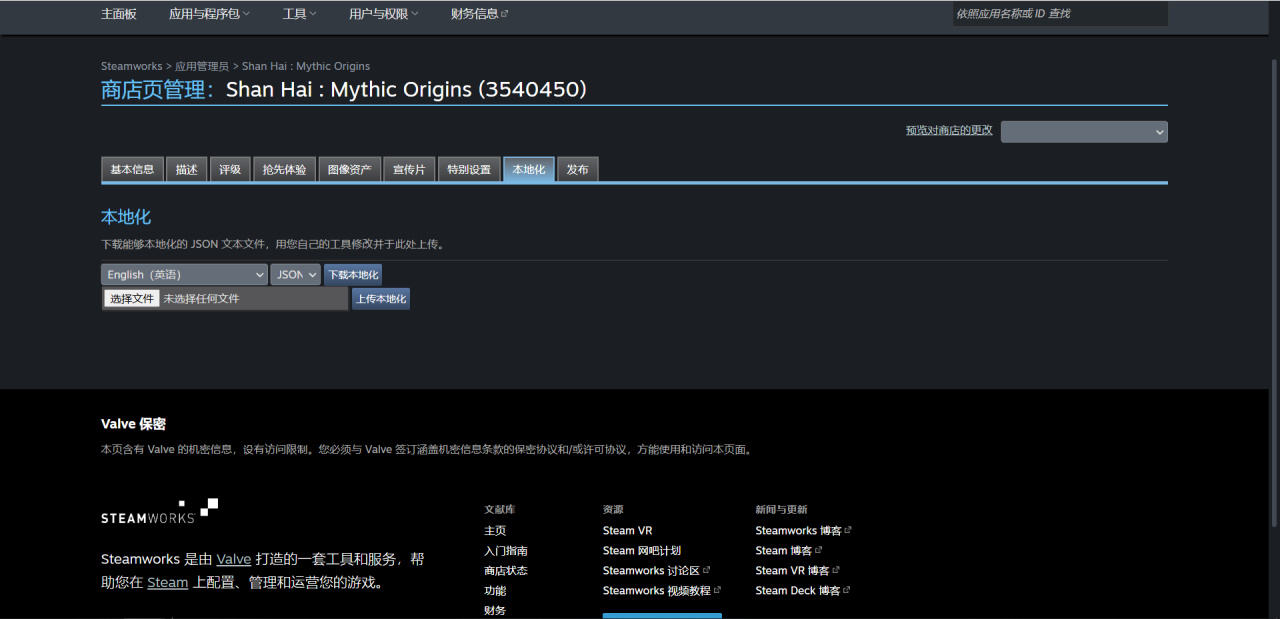Switch to the 基本信息 tab
1280x619 pixels.
click(x=132, y=170)
